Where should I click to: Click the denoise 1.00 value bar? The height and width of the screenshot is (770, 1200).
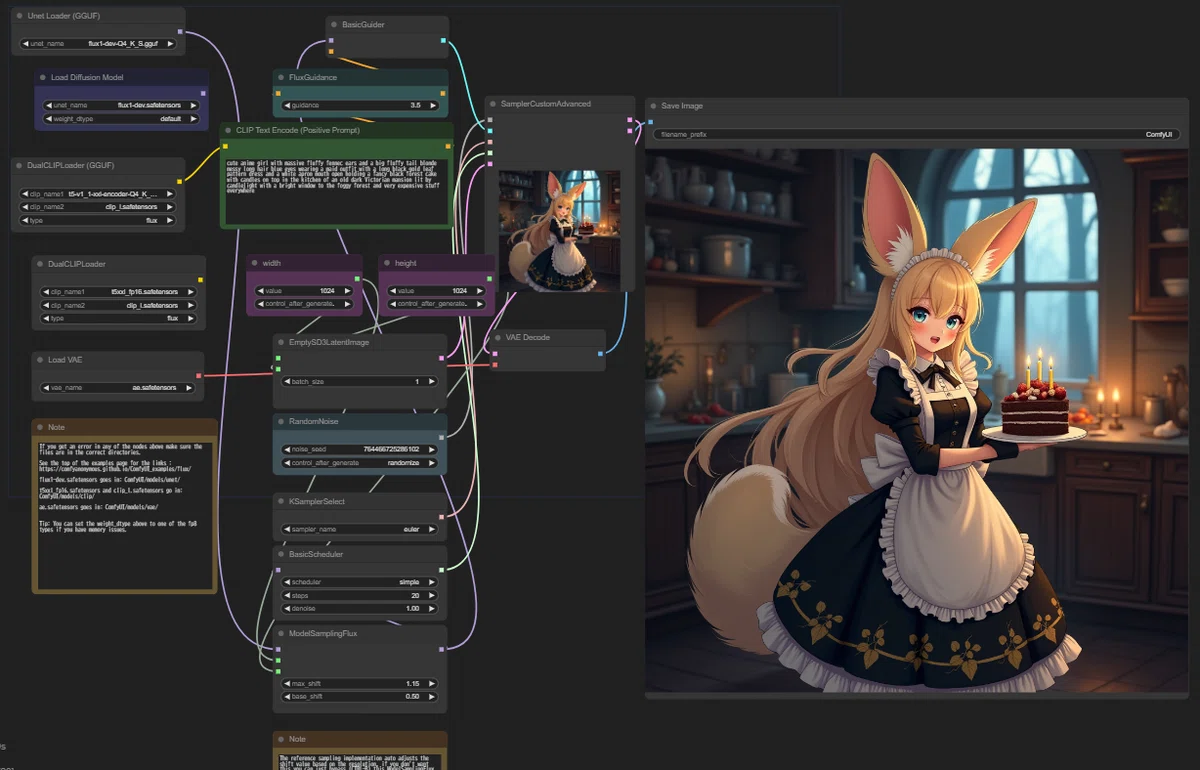tap(360, 608)
